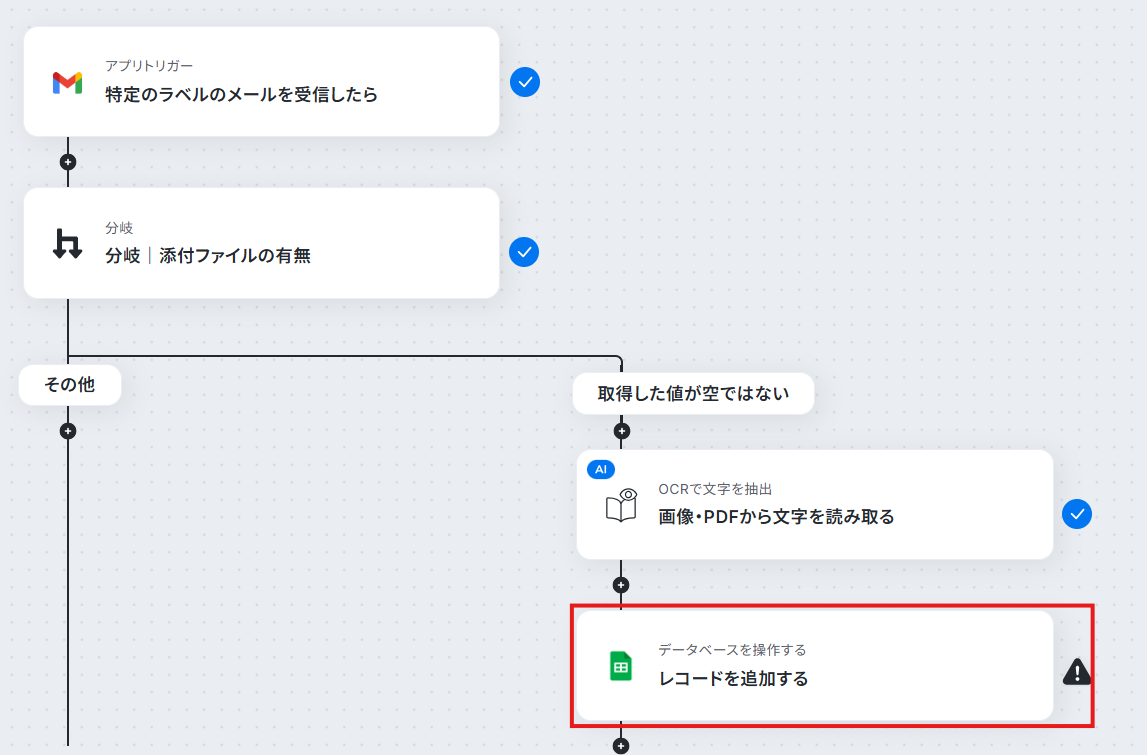
Task: Open 分岐 添付ファイルの有無 step
Action: 261,243
